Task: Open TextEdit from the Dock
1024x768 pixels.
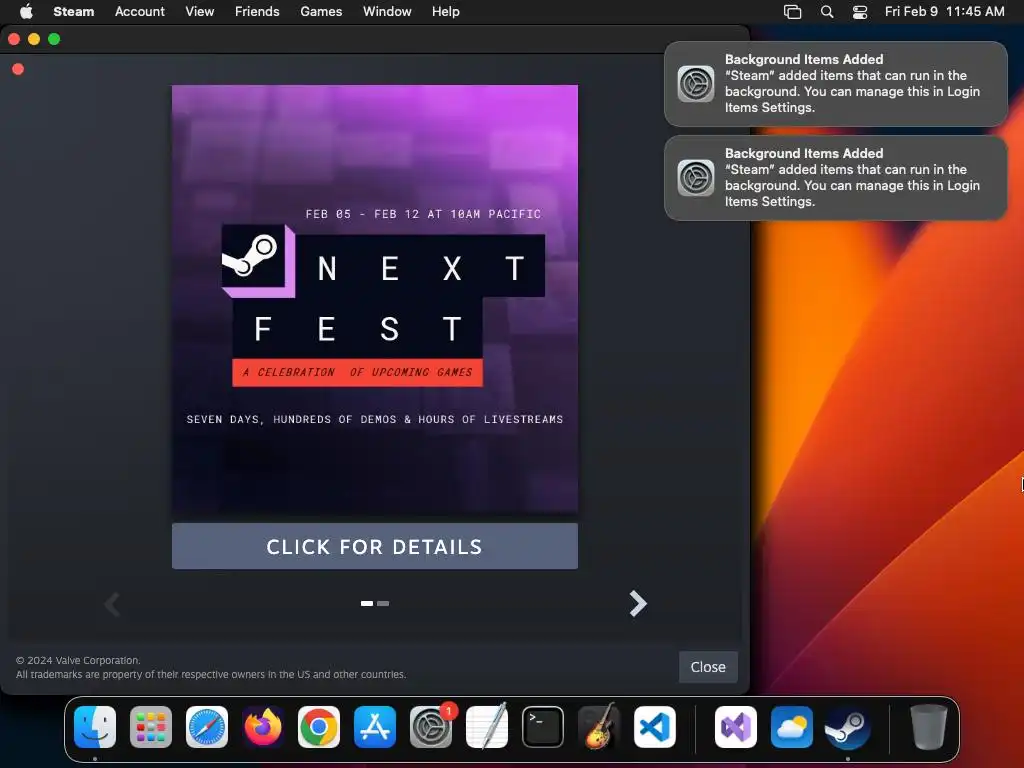Action: pyautogui.click(x=487, y=727)
